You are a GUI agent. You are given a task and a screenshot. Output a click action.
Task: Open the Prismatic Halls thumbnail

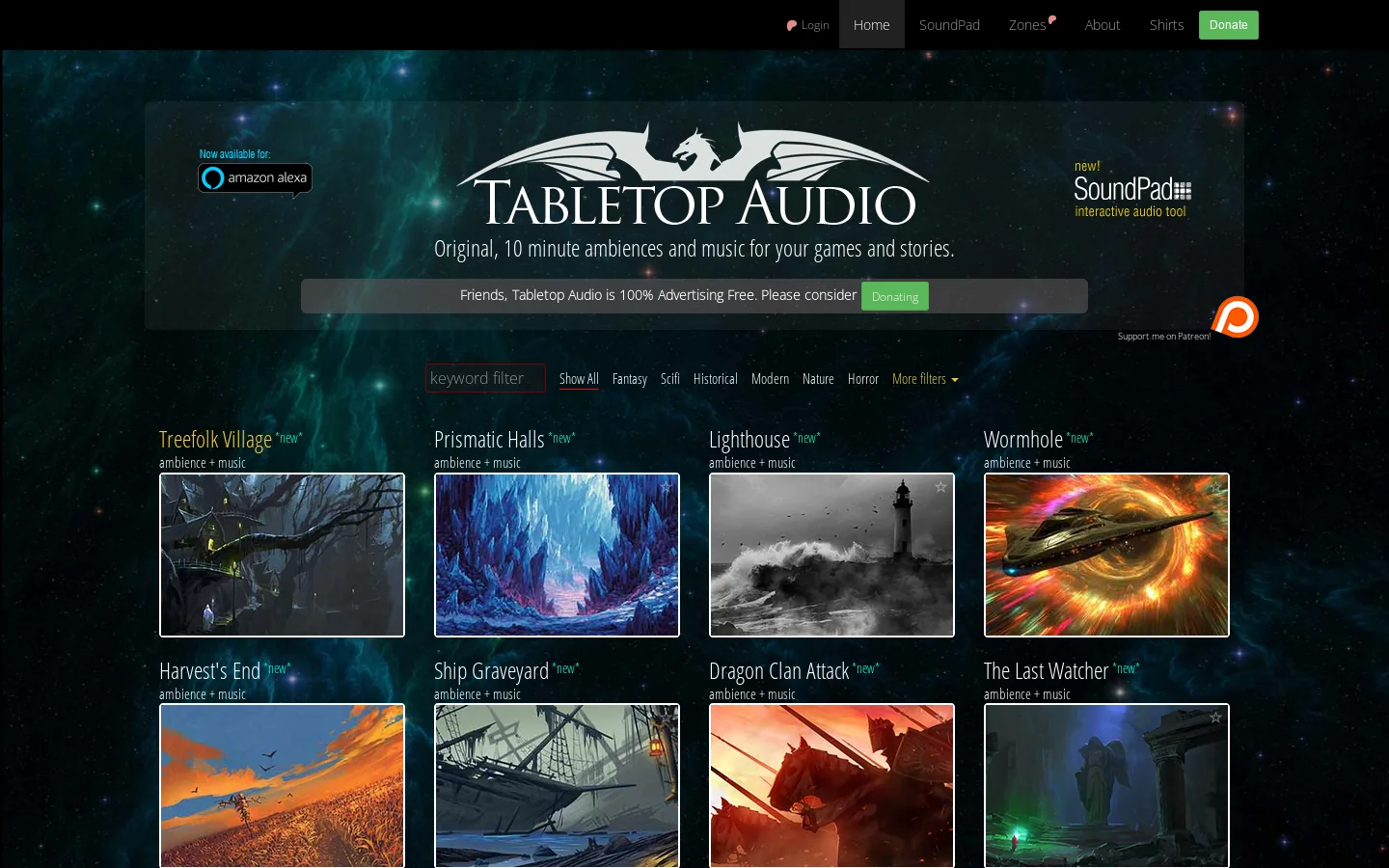click(557, 555)
